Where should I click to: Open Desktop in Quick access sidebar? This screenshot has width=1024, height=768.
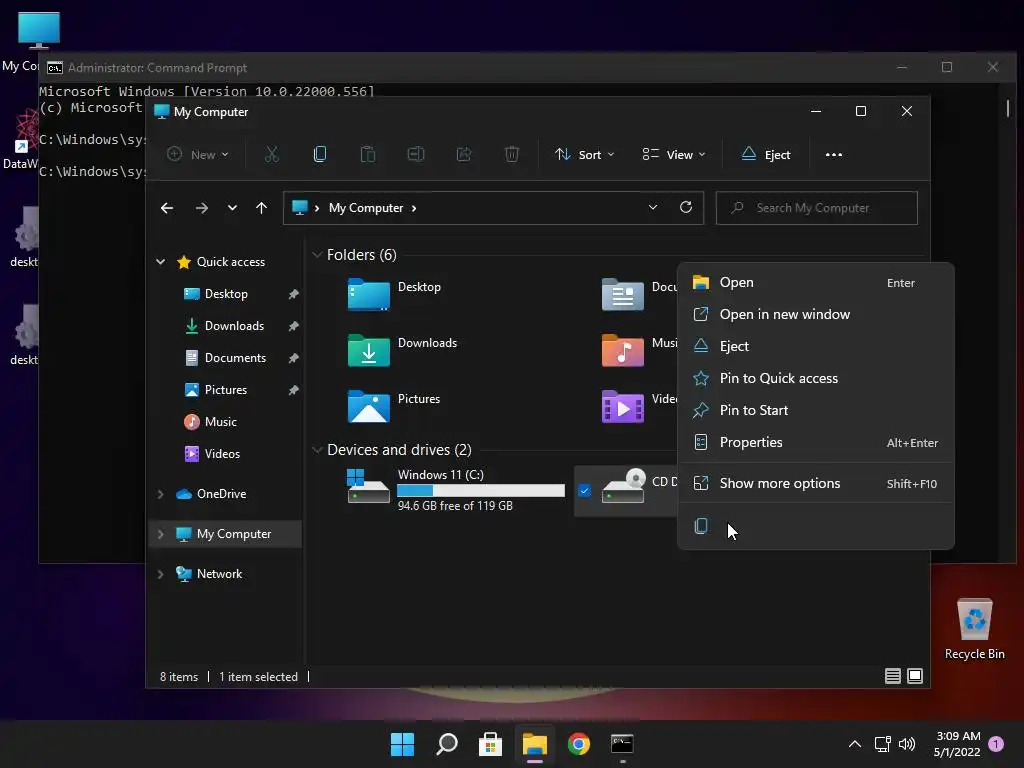[227, 294]
